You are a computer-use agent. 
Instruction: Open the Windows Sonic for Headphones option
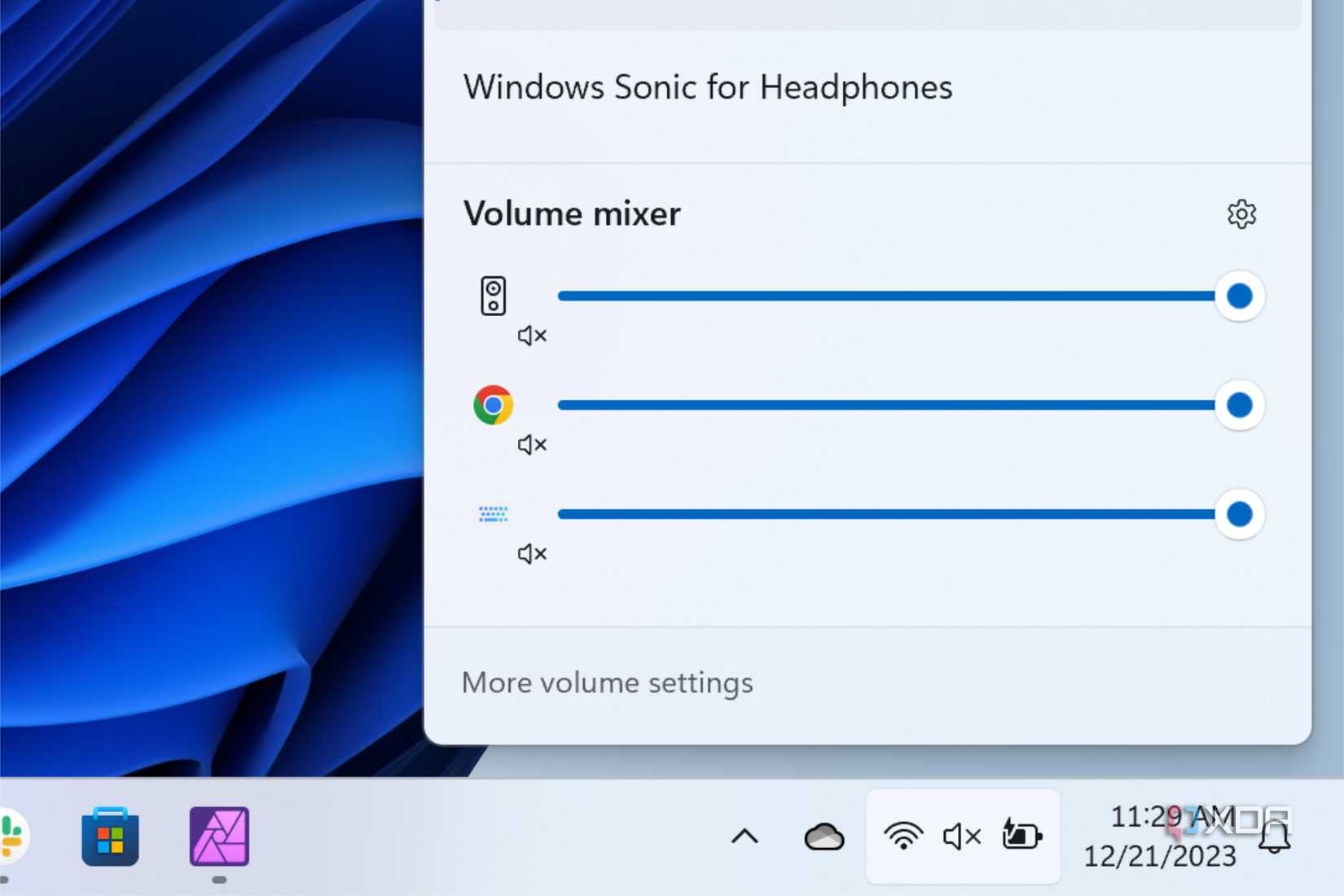click(707, 87)
